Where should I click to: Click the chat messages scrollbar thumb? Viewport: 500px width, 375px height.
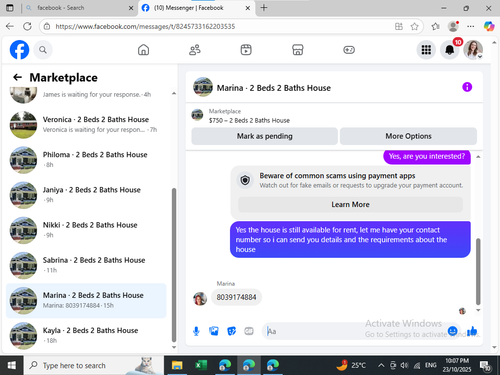[478, 272]
